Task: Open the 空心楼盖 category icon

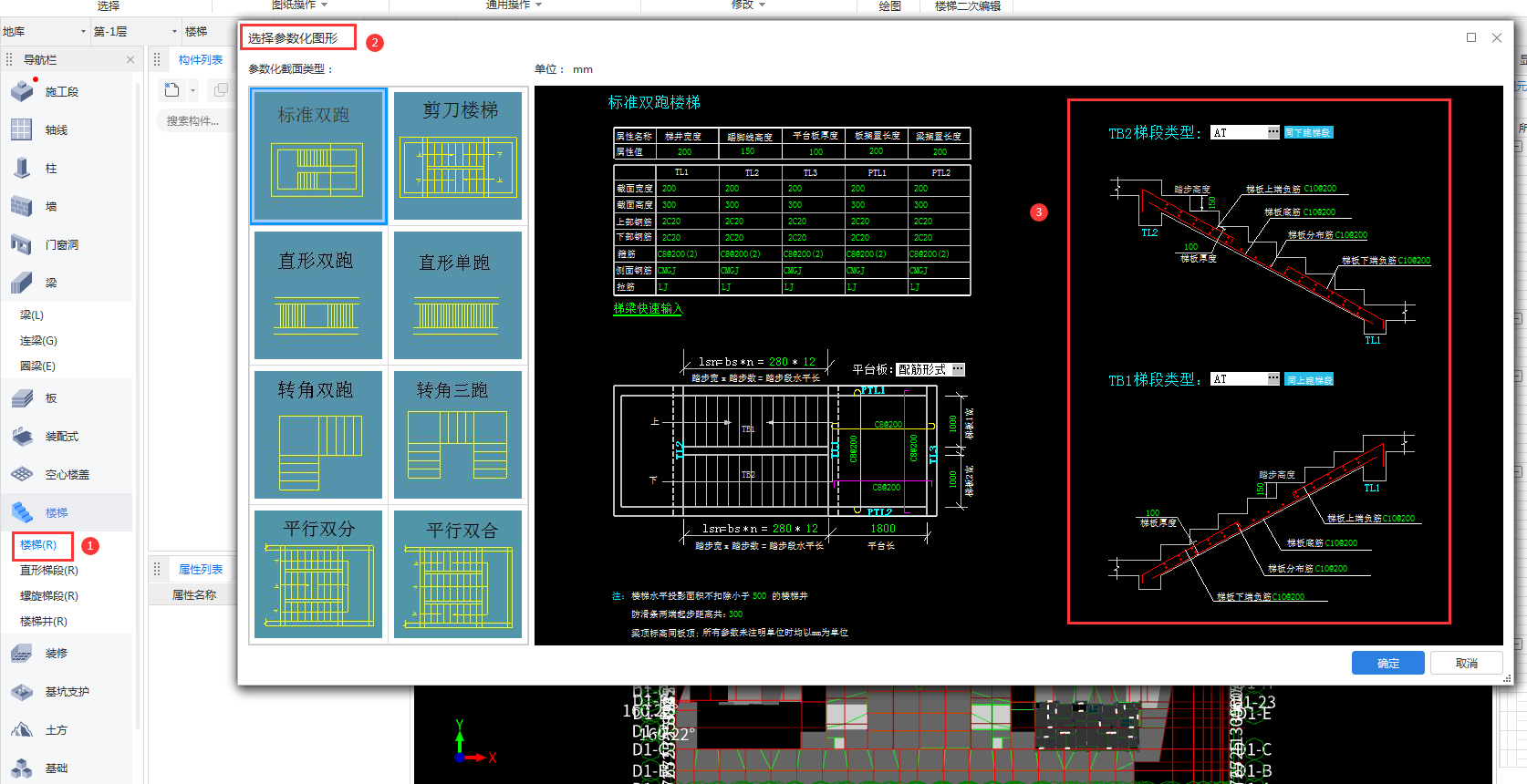Action: tap(22, 474)
